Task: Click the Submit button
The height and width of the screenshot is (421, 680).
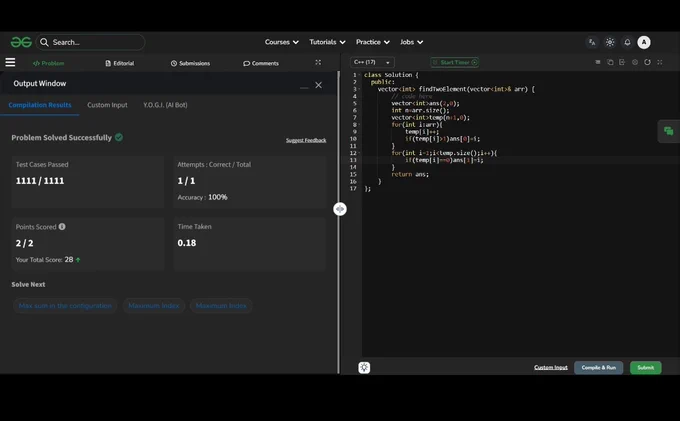Action: pyautogui.click(x=645, y=368)
